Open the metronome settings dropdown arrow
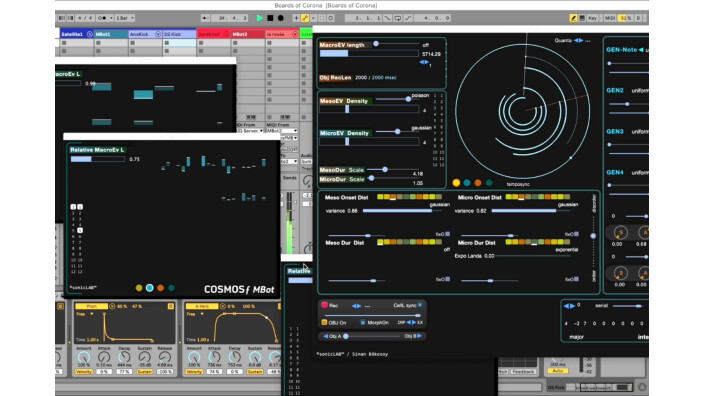The width and height of the screenshot is (704, 396). [111, 18]
